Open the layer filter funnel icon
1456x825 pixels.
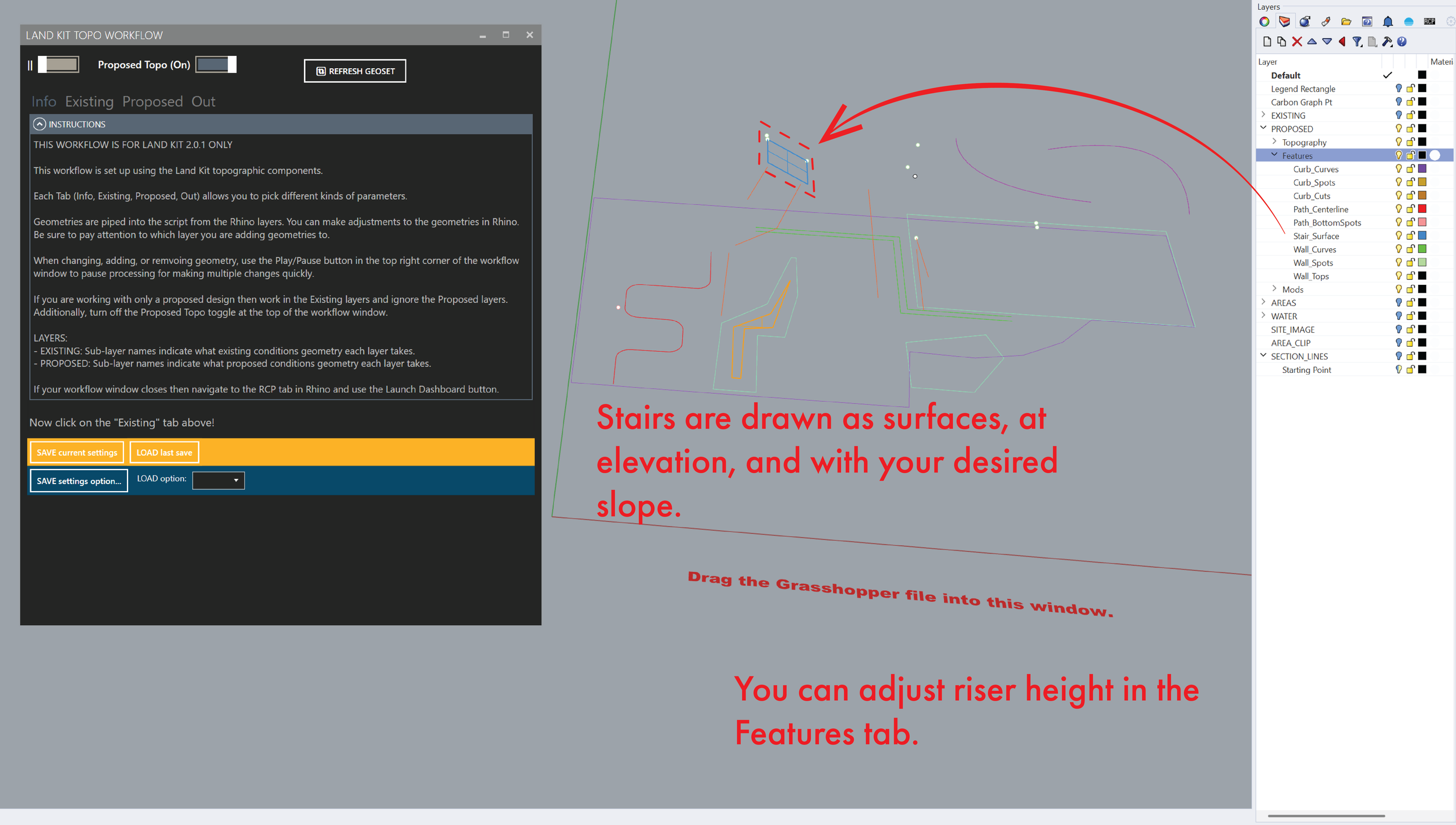coord(1357,41)
